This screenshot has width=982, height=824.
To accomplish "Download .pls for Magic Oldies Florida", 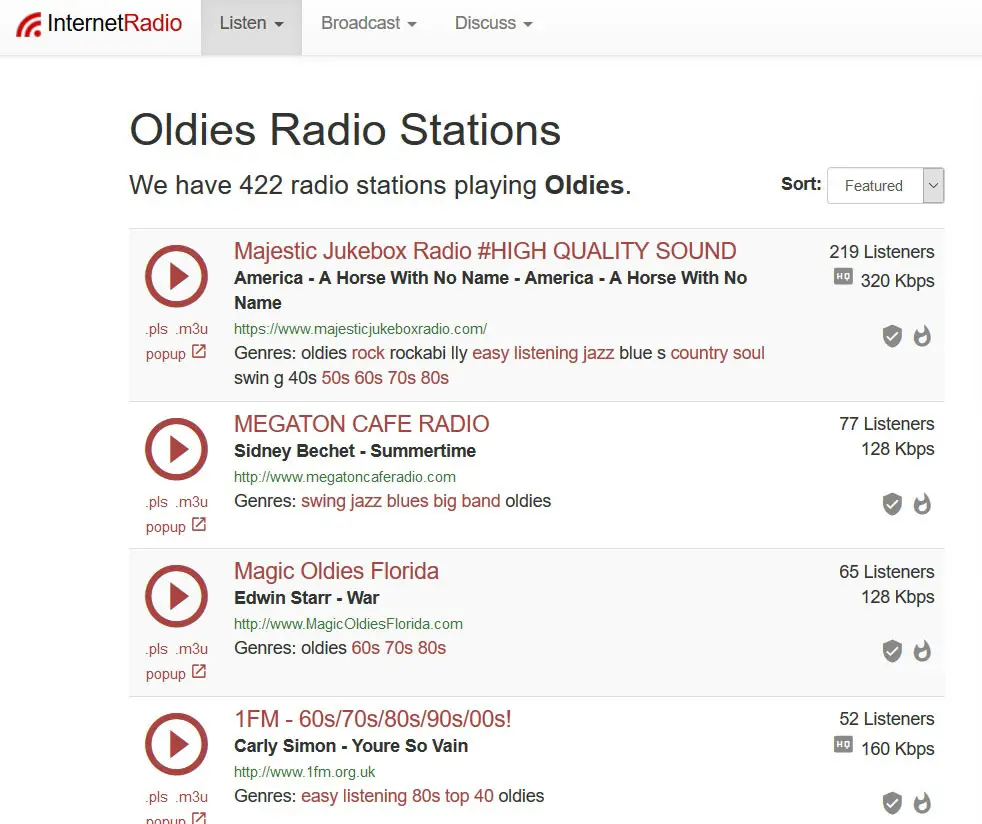I will [157, 649].
